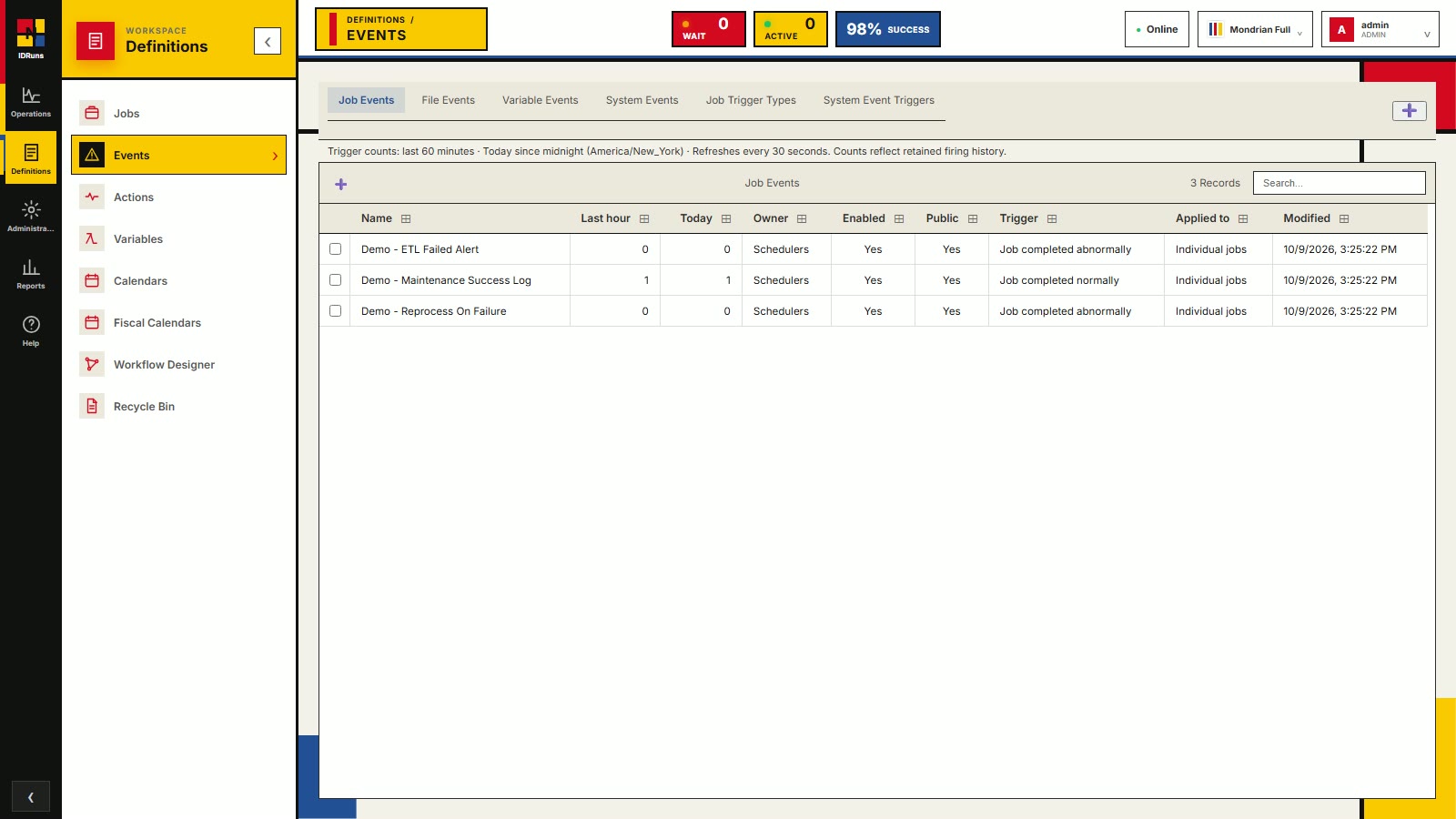This screenshot has height=819, width=1456.
Task: Open Jobs definitions
Action: click(x=178, y=114)
